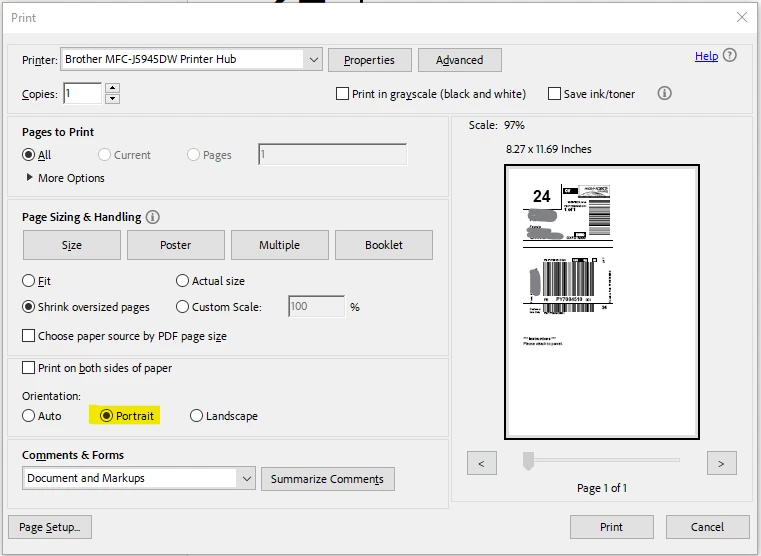Toggle the Save ink/toner checkbox
This screenshot has width=761, height=556.
pos(554,94)
